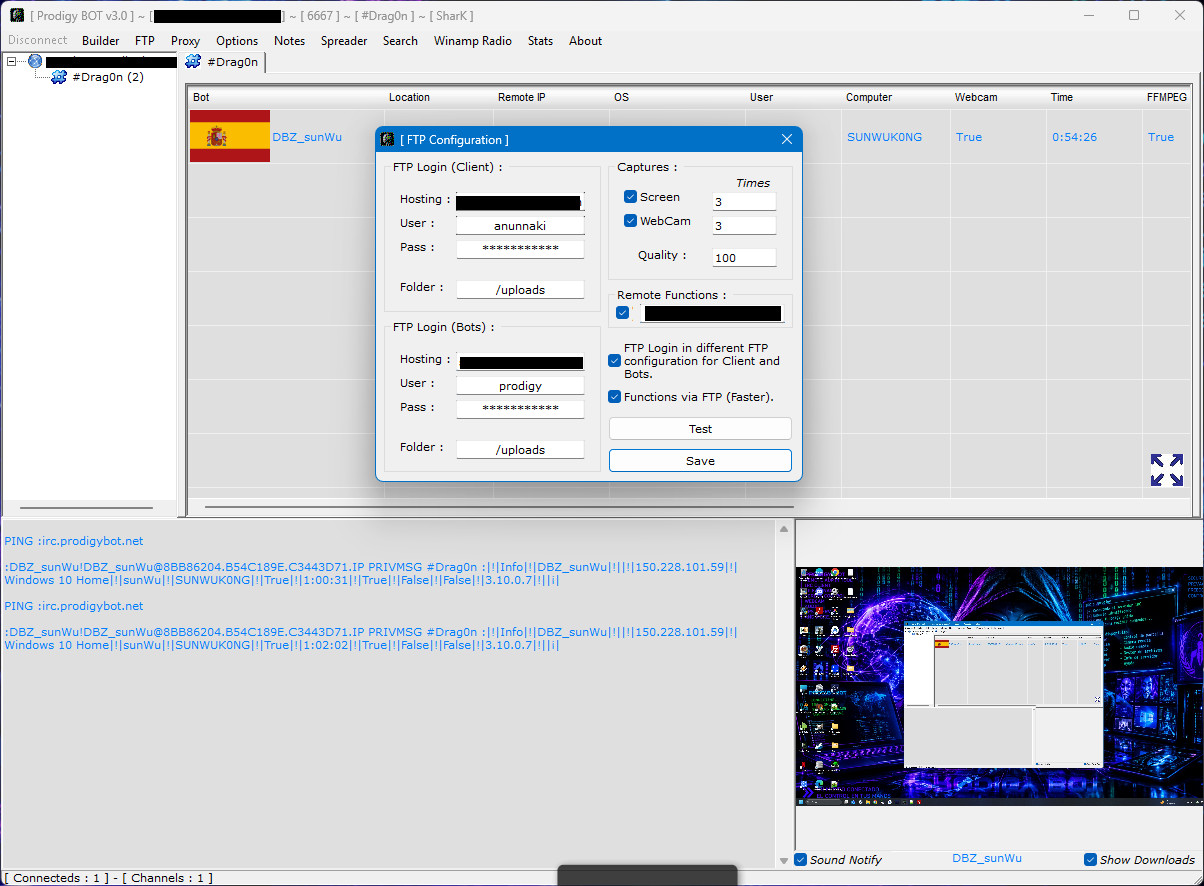Click the Save button
The image size is (1204, 886).
(x=700, y=461)
